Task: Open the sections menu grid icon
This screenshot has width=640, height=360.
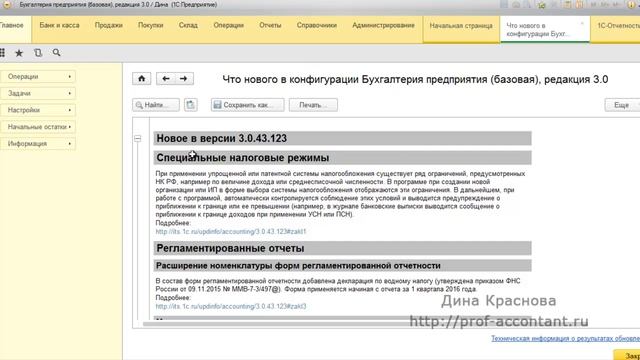Action: 2,53
